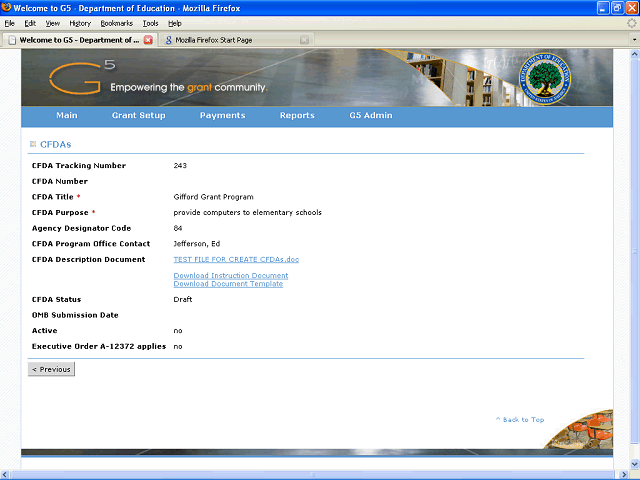Click the CFDA Description Document label
Viewport: 640px width, 480px height.
(x=88, y=259)
